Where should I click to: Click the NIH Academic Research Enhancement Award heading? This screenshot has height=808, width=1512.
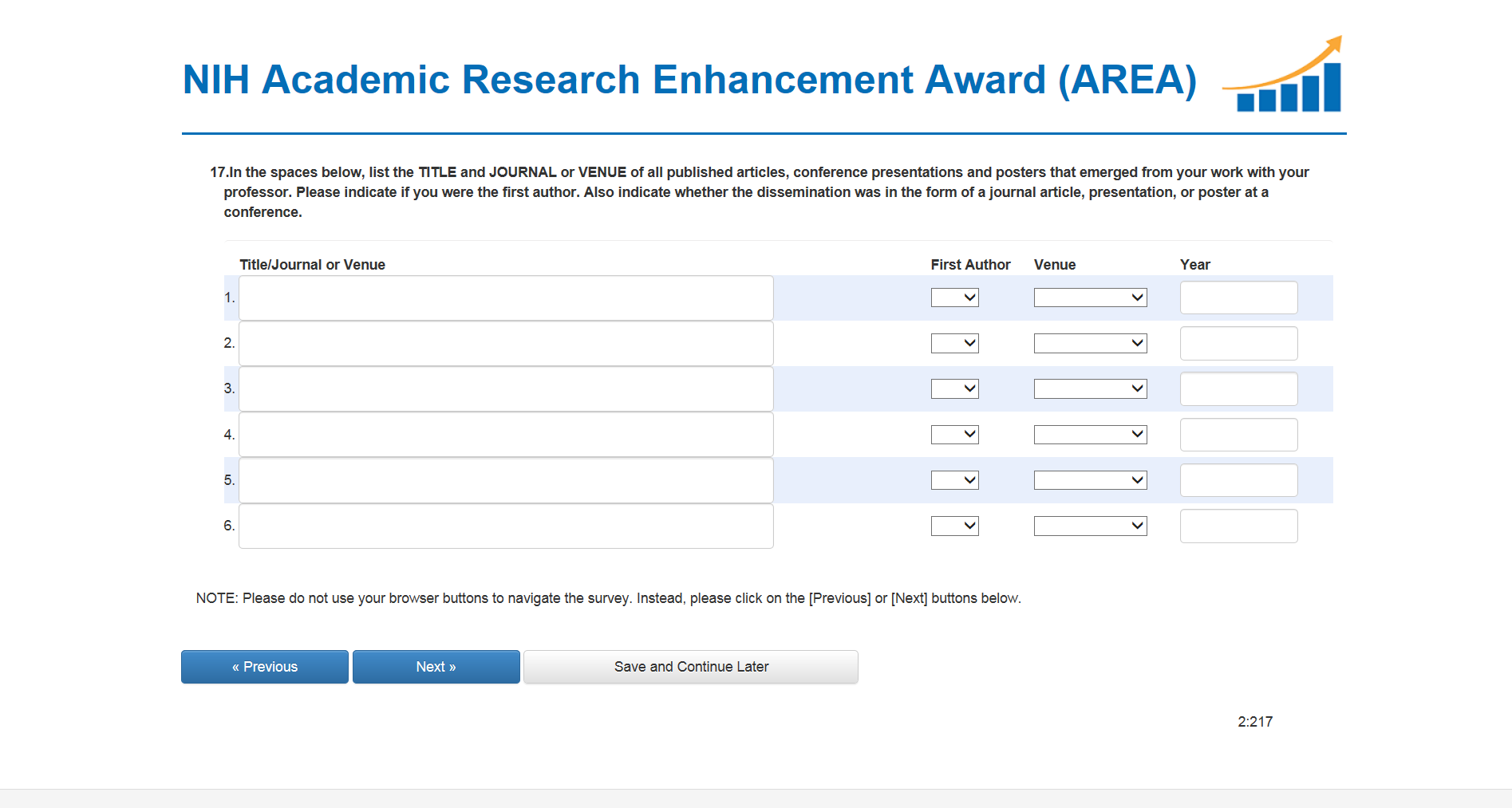point(689,80)
